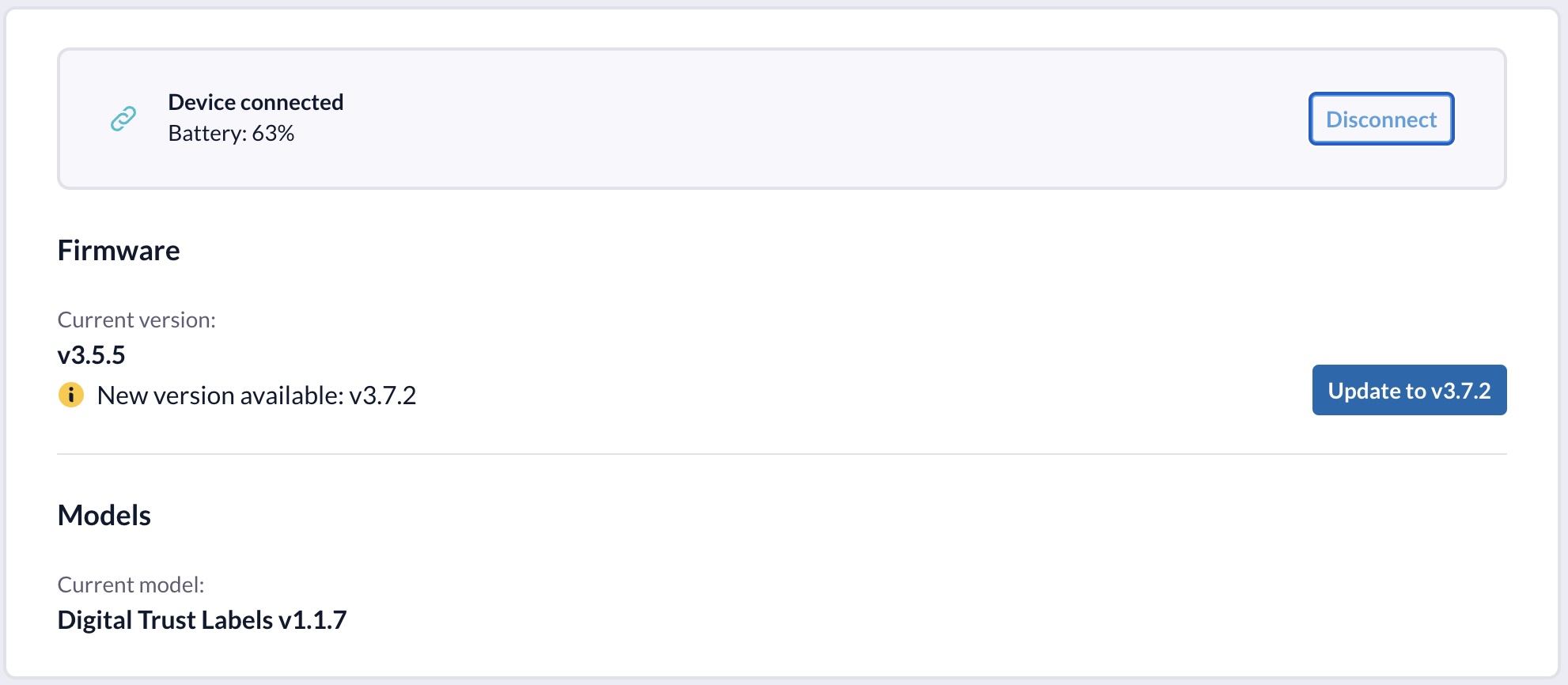Select the Digital Trust Labels model name
The width and height of the screenshot is (1568, 685).
point(165,620)
